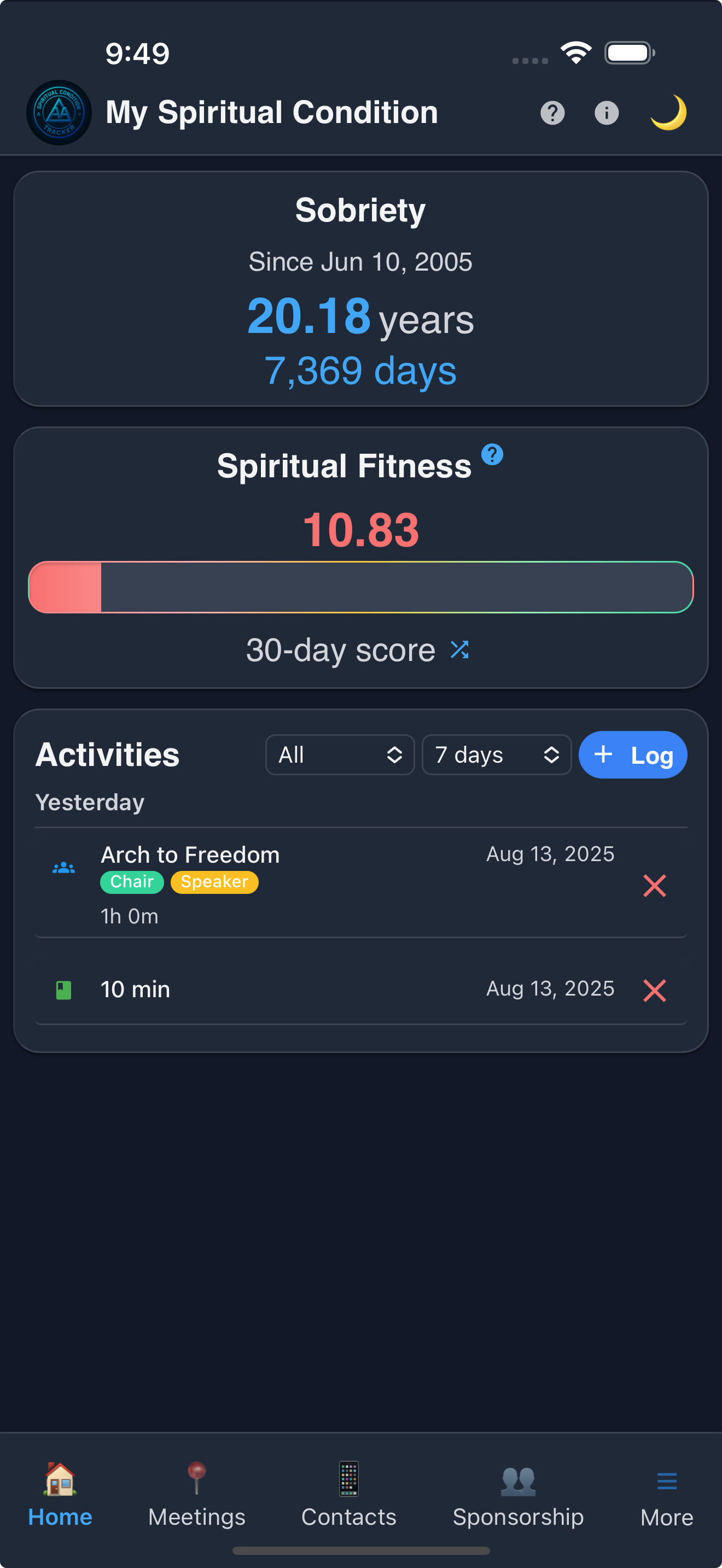Expand the 7 days range dropdown

click(x=496, y=755)
